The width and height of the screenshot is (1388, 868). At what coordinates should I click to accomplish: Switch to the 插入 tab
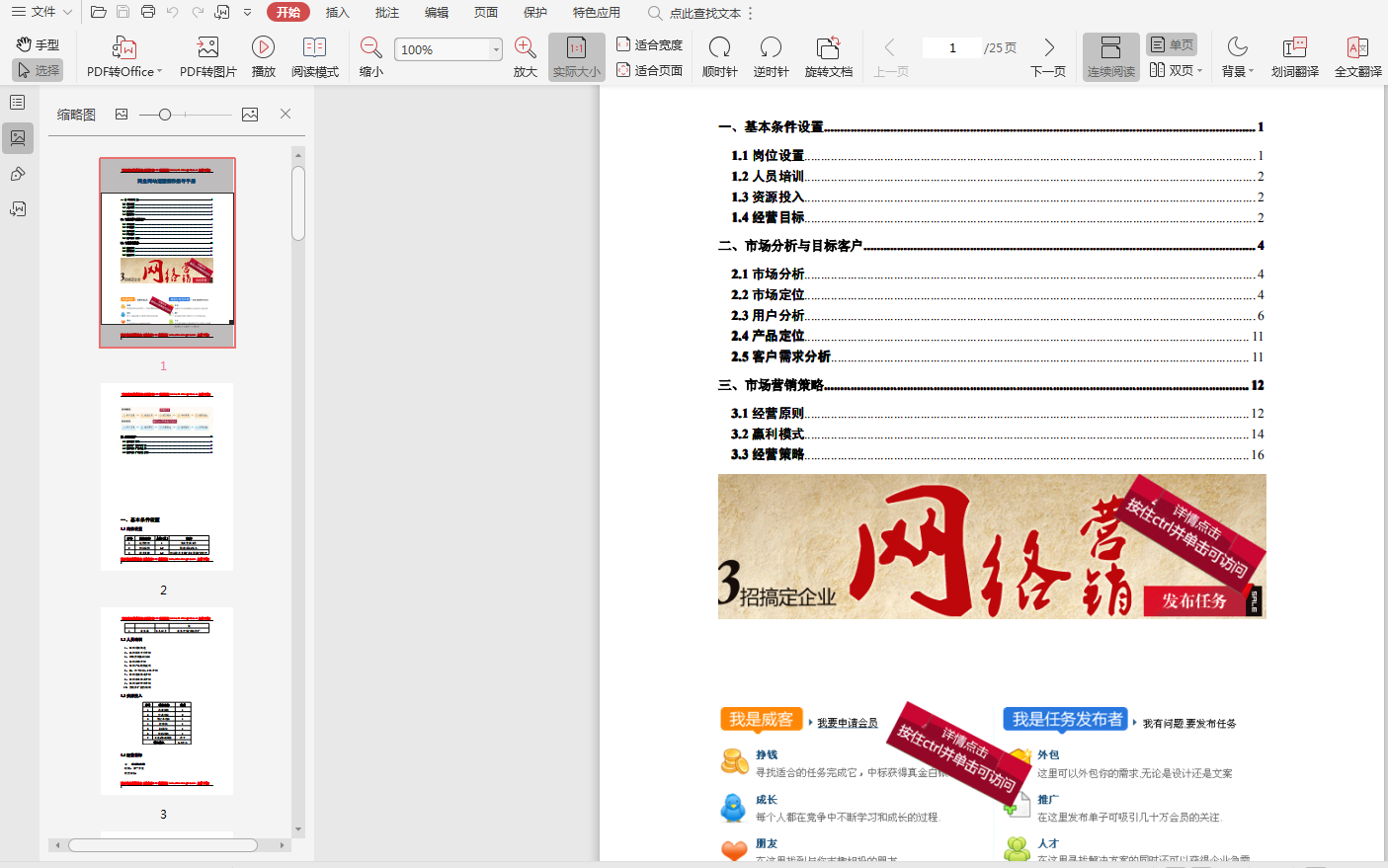coord(338,13)
